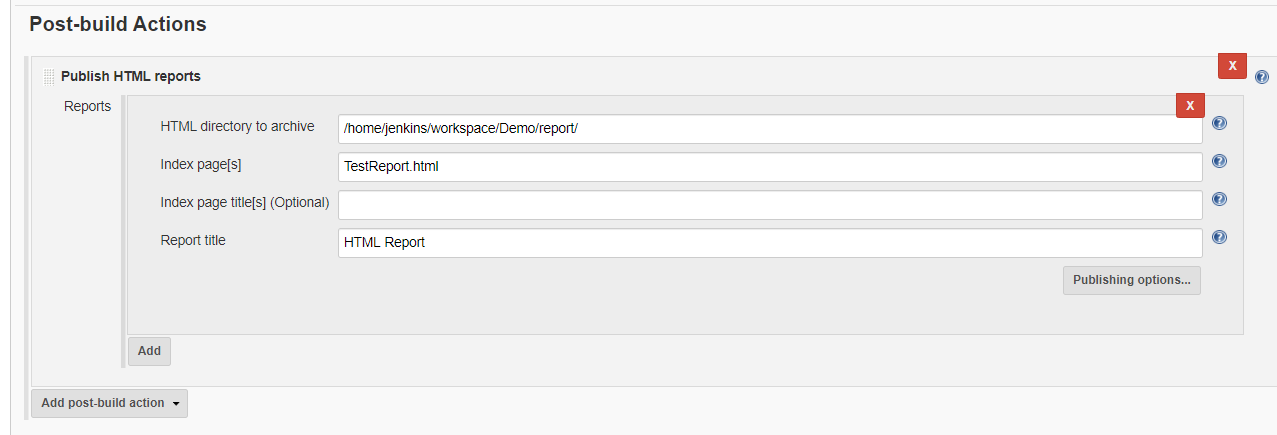
Task: Select the empty Index page title[s] field
Action: coord(770,205)
